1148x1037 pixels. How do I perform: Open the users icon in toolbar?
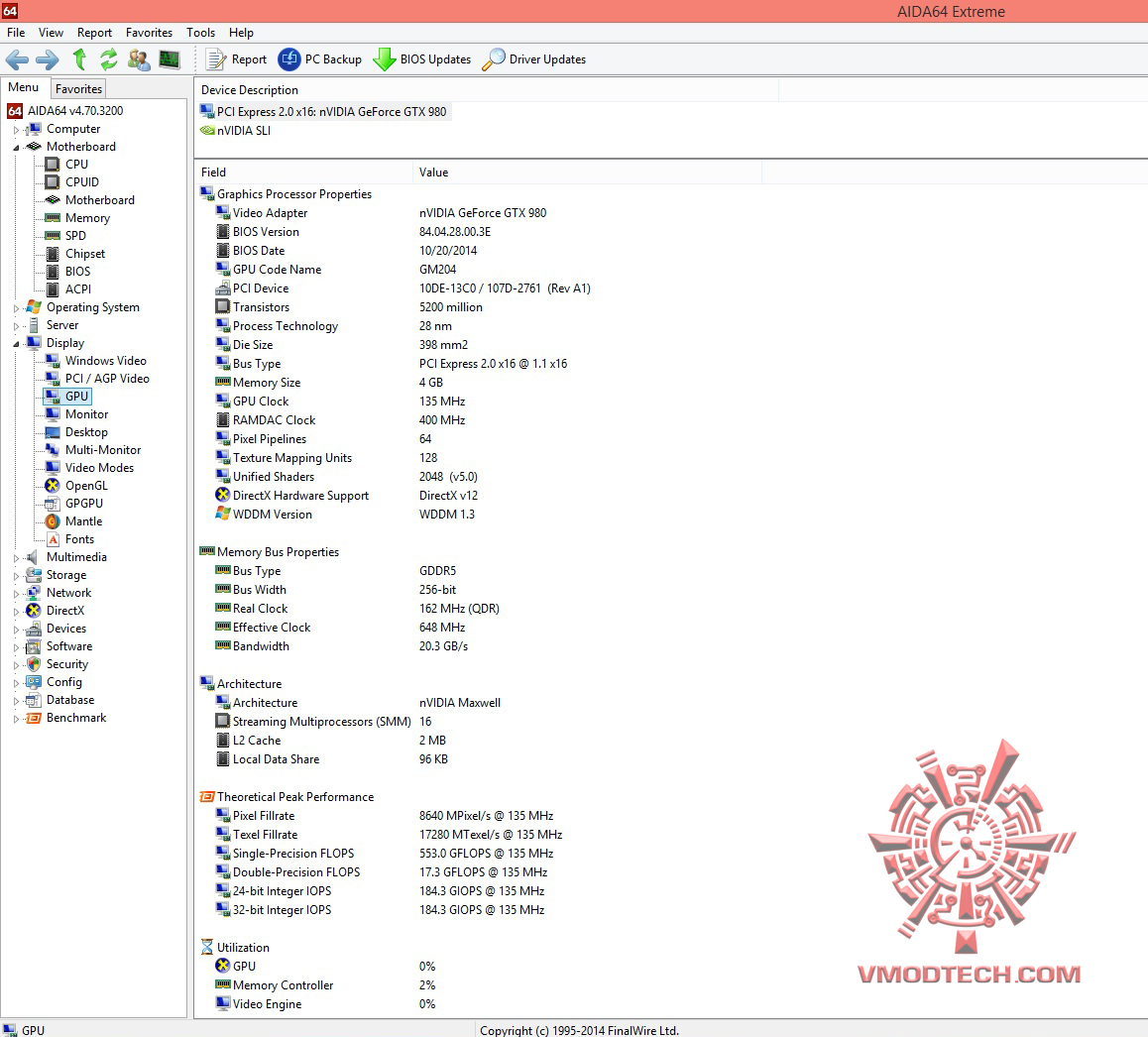139,59
